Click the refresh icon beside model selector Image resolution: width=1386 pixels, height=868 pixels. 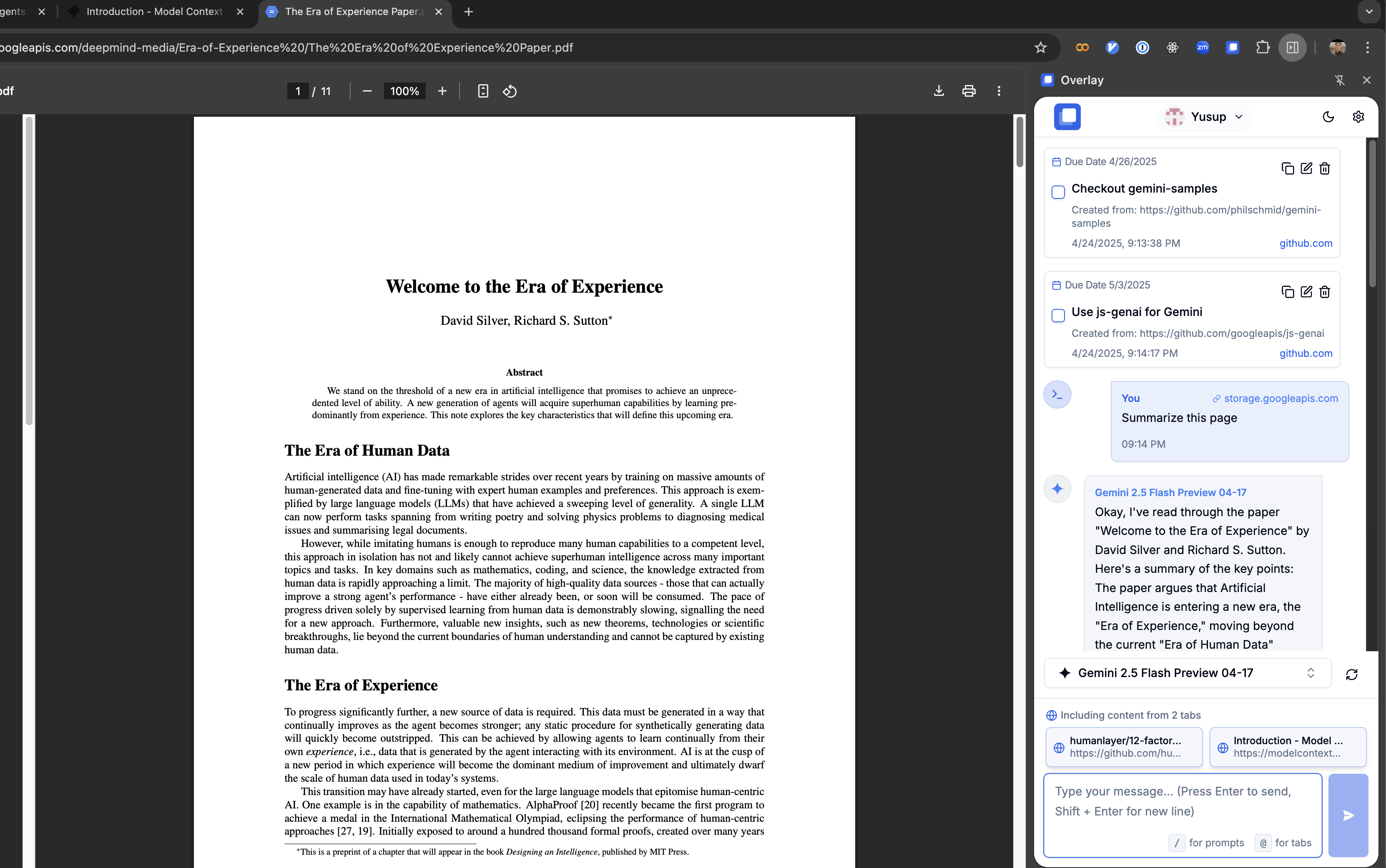pos(1351,674)
